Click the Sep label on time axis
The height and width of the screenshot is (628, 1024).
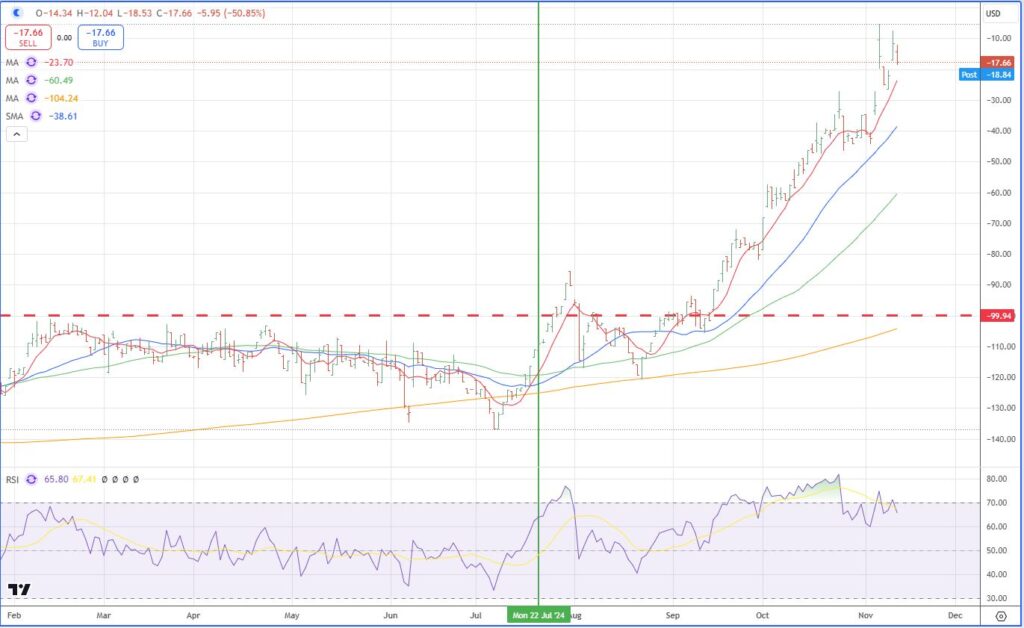(673, 617)
